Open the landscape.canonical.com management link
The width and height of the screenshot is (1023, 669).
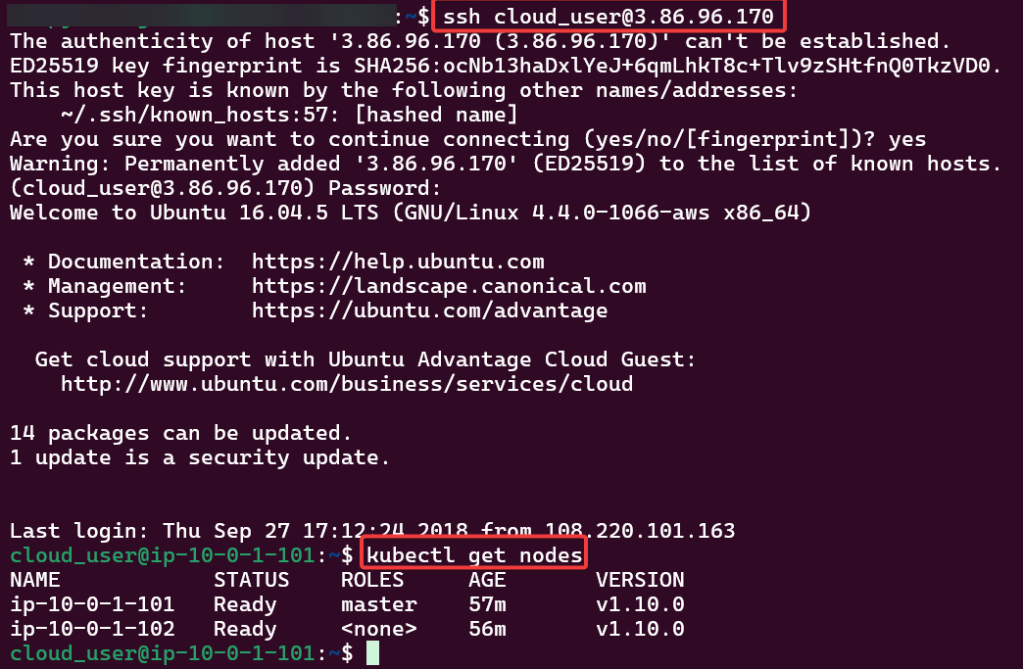point(449,286)
